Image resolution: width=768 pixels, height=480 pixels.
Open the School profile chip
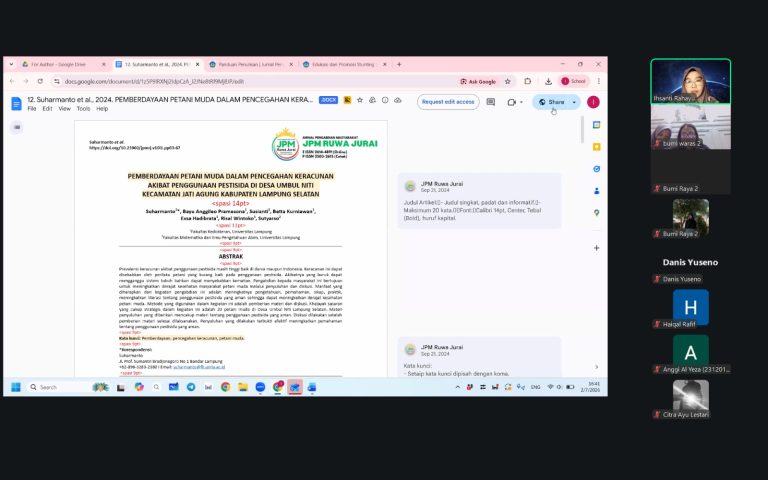click(x=574, y=81)
